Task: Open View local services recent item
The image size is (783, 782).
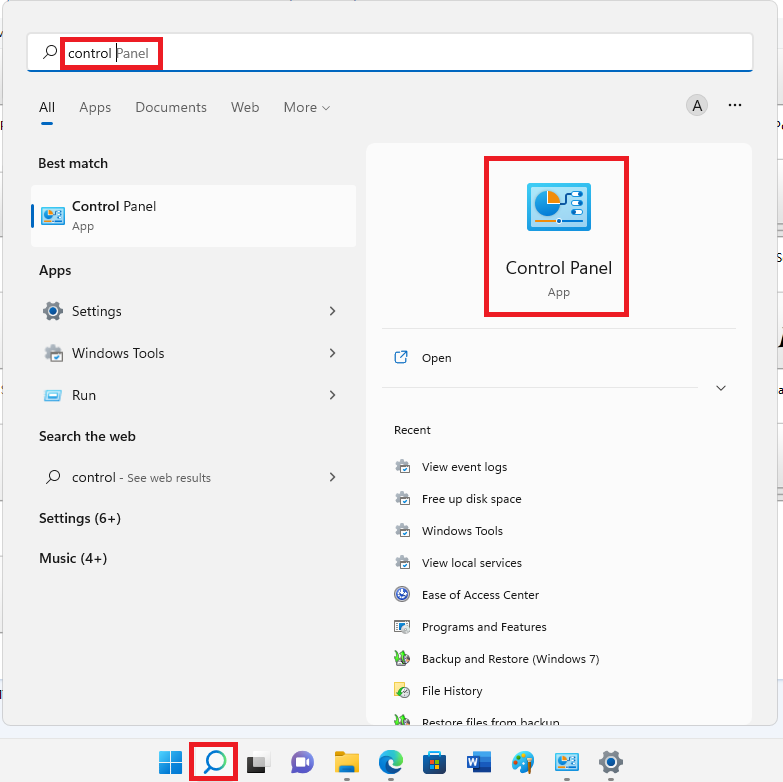Action: click(471, 563)
